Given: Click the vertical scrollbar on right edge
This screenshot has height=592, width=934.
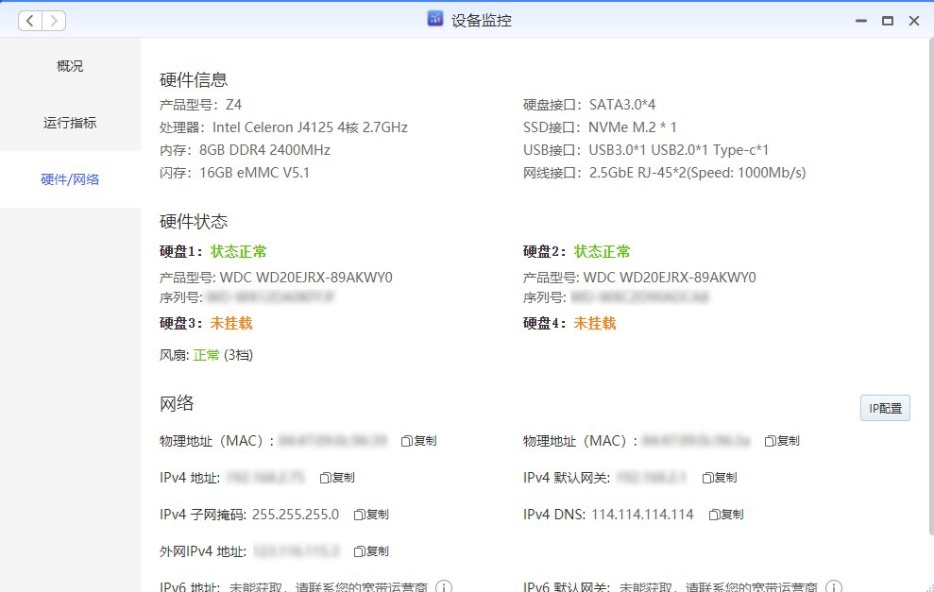Looking at the screenshot, I should click(x=931, y=286).
